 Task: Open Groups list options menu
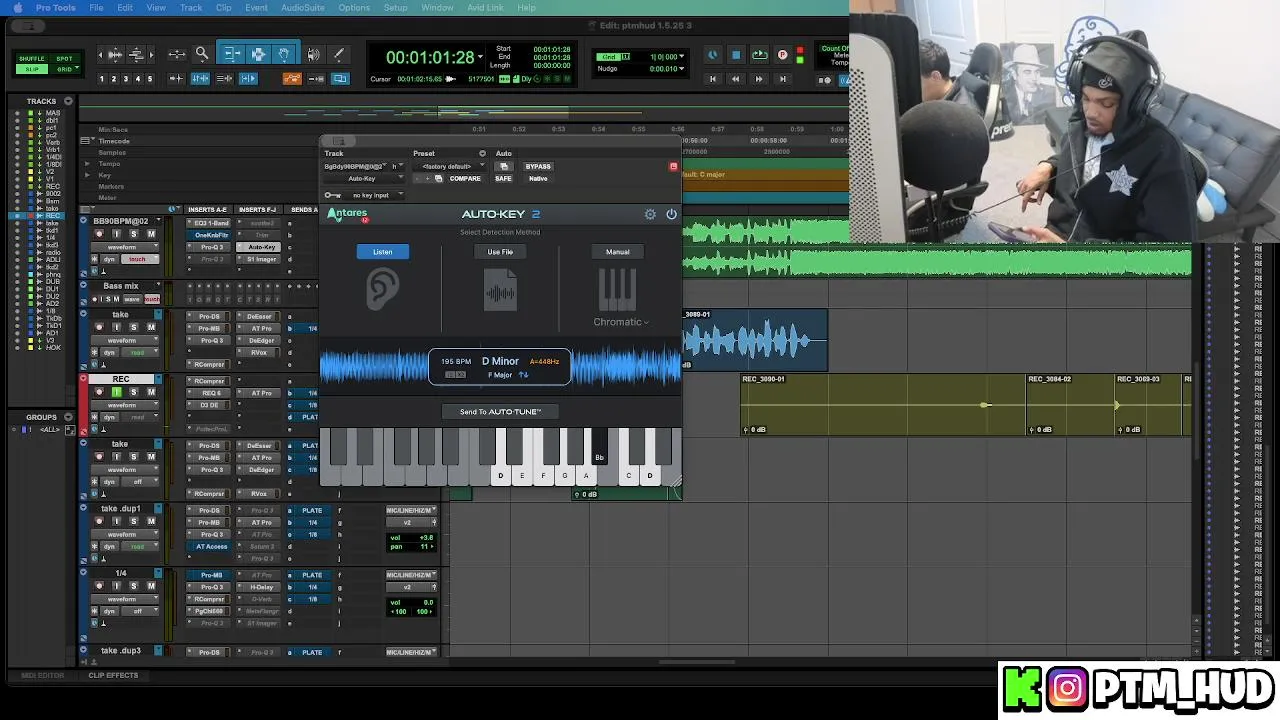tap(68, 417)
